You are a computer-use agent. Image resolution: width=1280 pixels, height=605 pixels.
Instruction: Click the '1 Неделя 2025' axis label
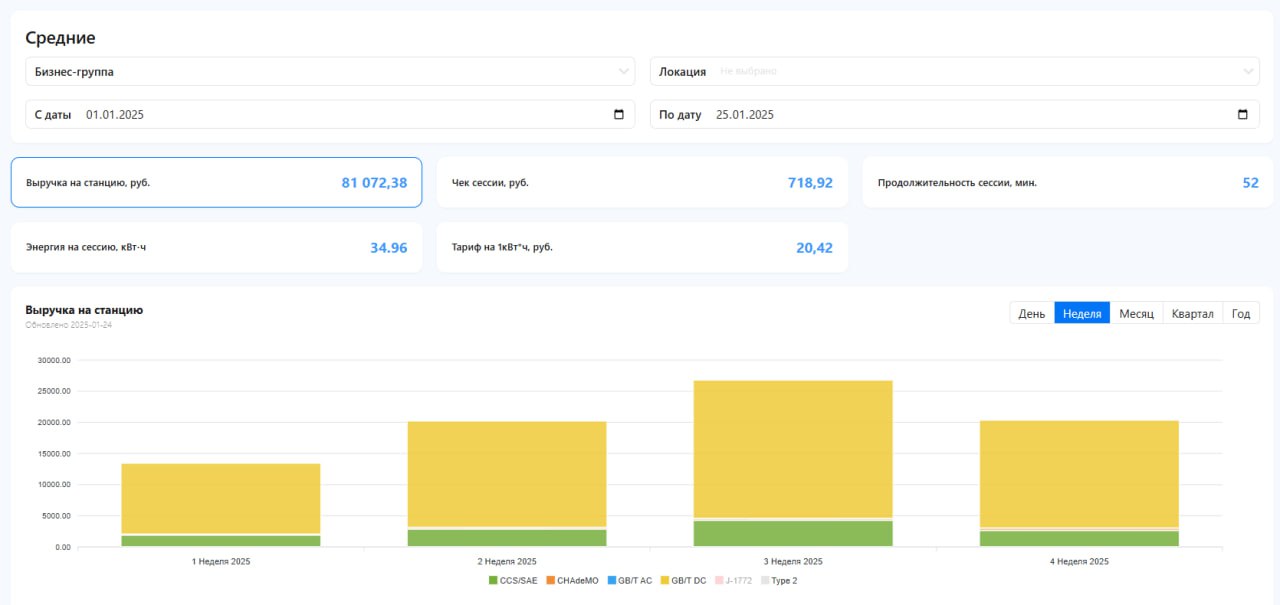(221, 561)
